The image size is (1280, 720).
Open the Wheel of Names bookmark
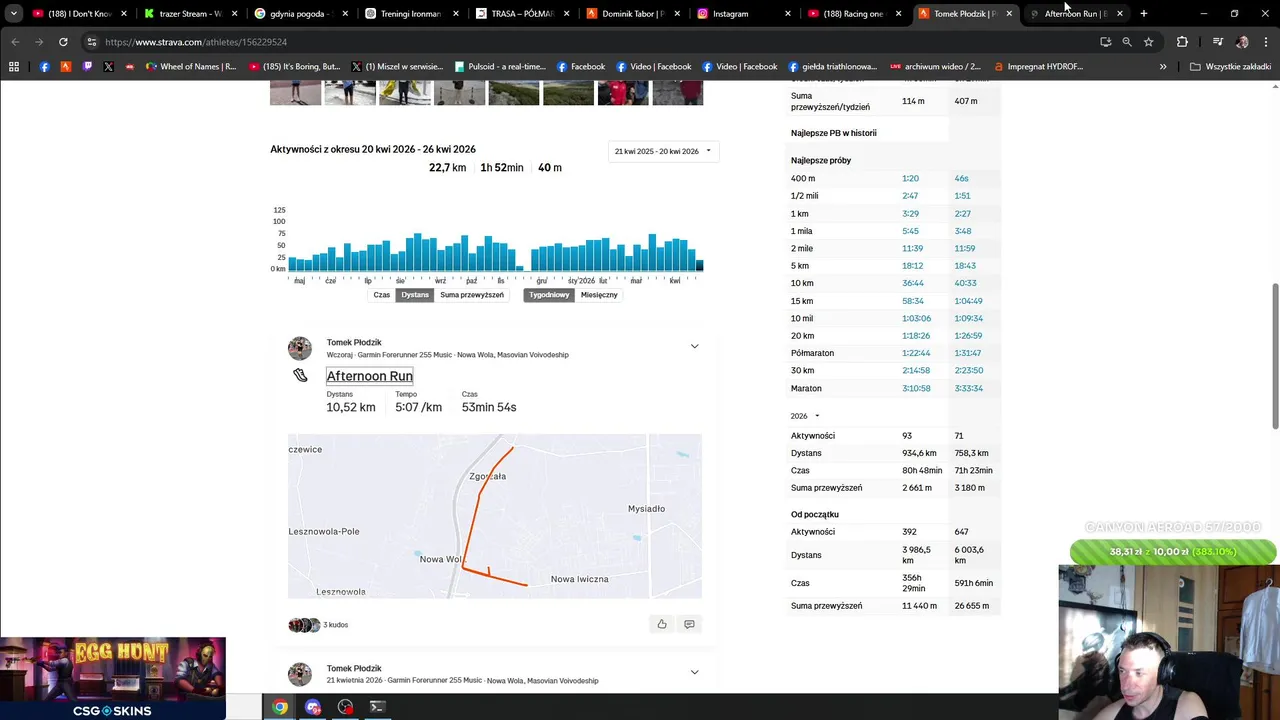click(x=190, y=67)
